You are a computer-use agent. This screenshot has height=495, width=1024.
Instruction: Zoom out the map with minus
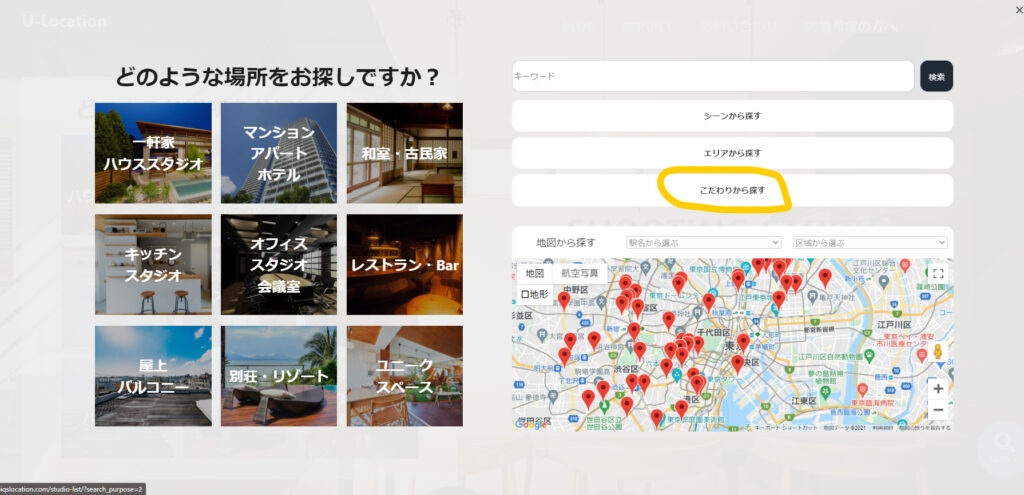click(x=938, y=410)
